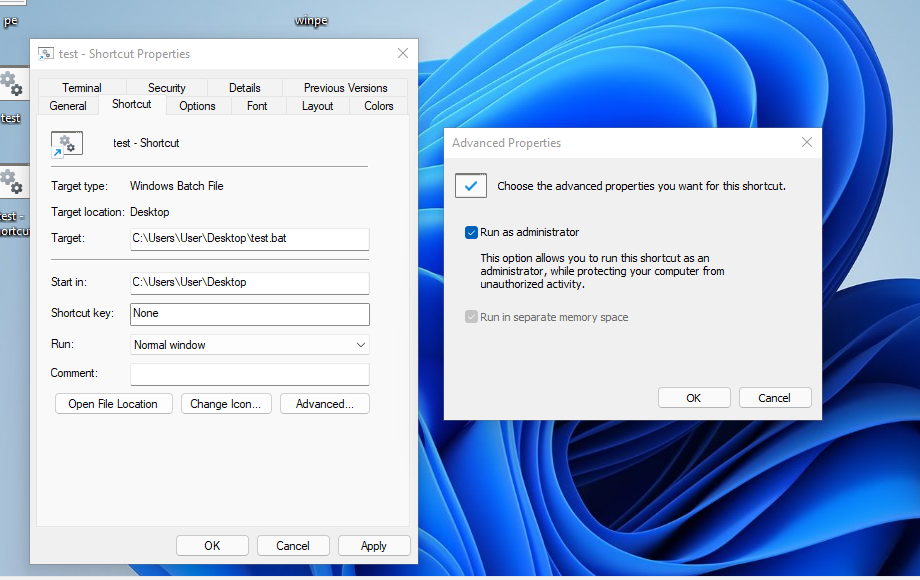Click the Change Icon... button
This screenshot has height=580, width=920.
click(226, 404)
